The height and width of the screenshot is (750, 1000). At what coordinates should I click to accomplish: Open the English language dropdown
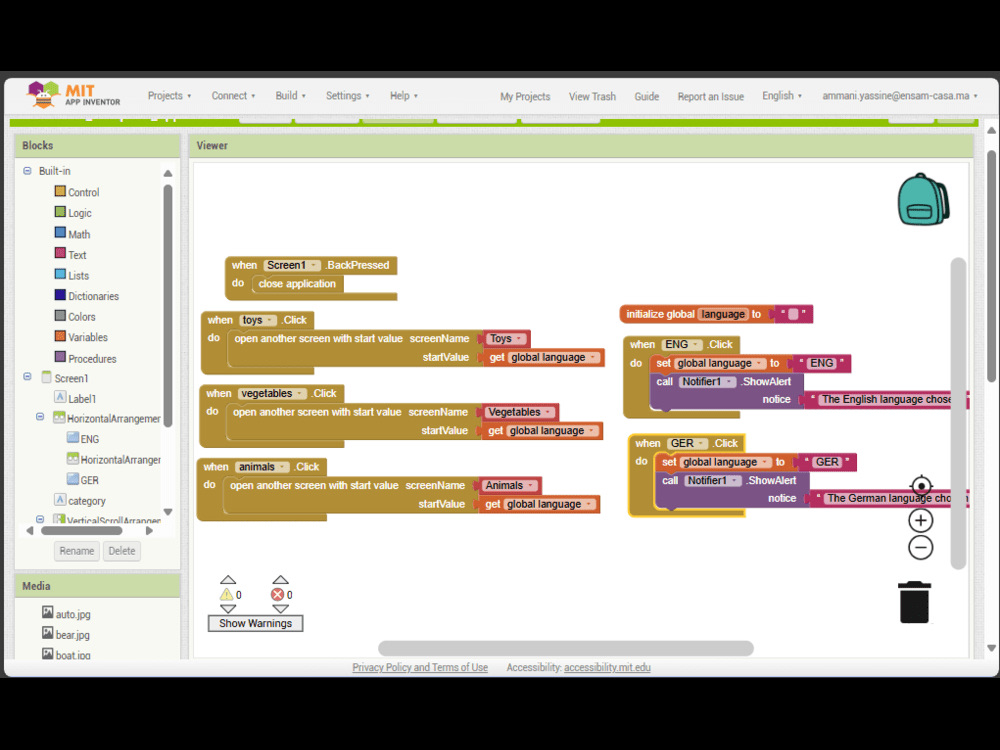click(782, 96)
